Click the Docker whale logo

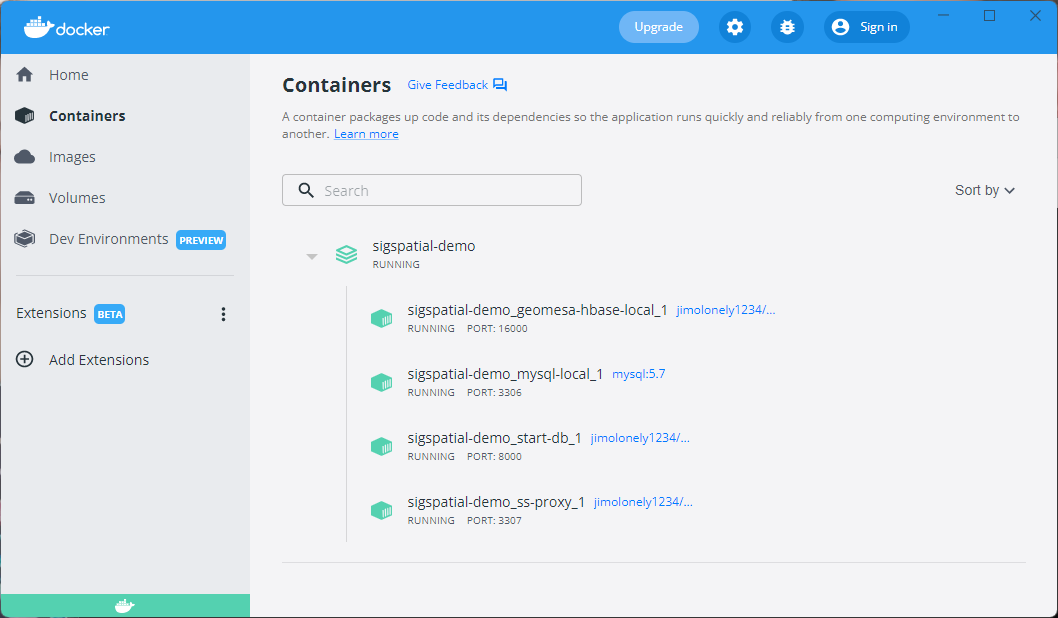[x=66, y=27]
